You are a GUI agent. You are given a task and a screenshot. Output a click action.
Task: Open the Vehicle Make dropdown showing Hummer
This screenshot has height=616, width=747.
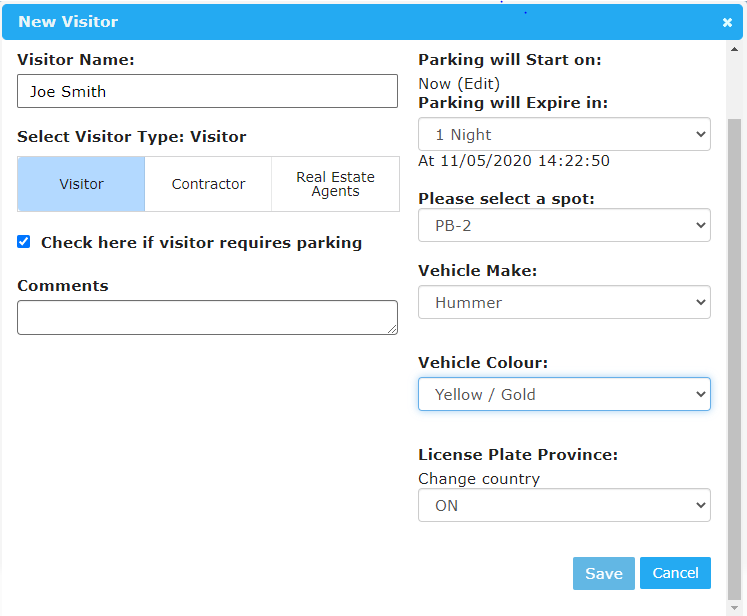pos(564,302)
